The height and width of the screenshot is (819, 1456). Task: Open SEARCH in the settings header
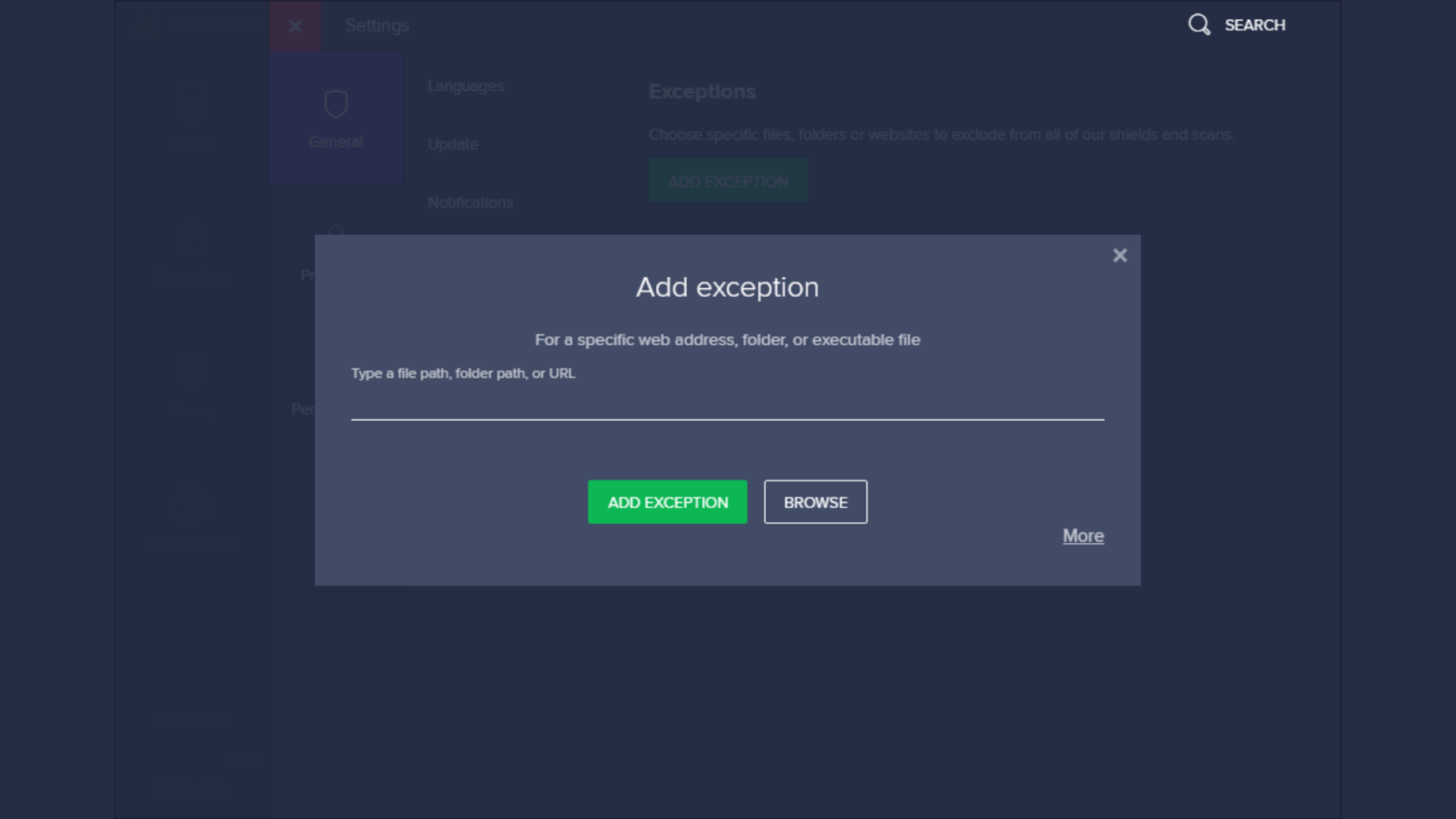[1254, 26]
